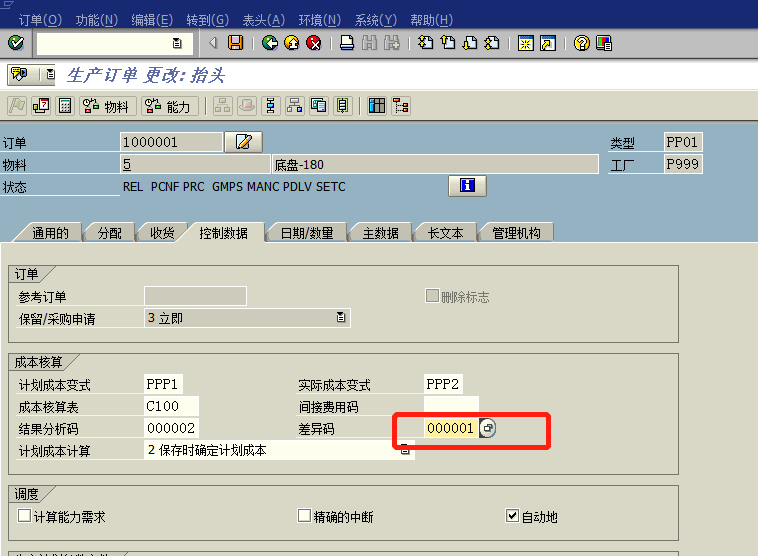Image resolution: width=758 pixels, height=556 pixels.
Task: Open the 功能(N) menu
Action: (x=97, y=20)
